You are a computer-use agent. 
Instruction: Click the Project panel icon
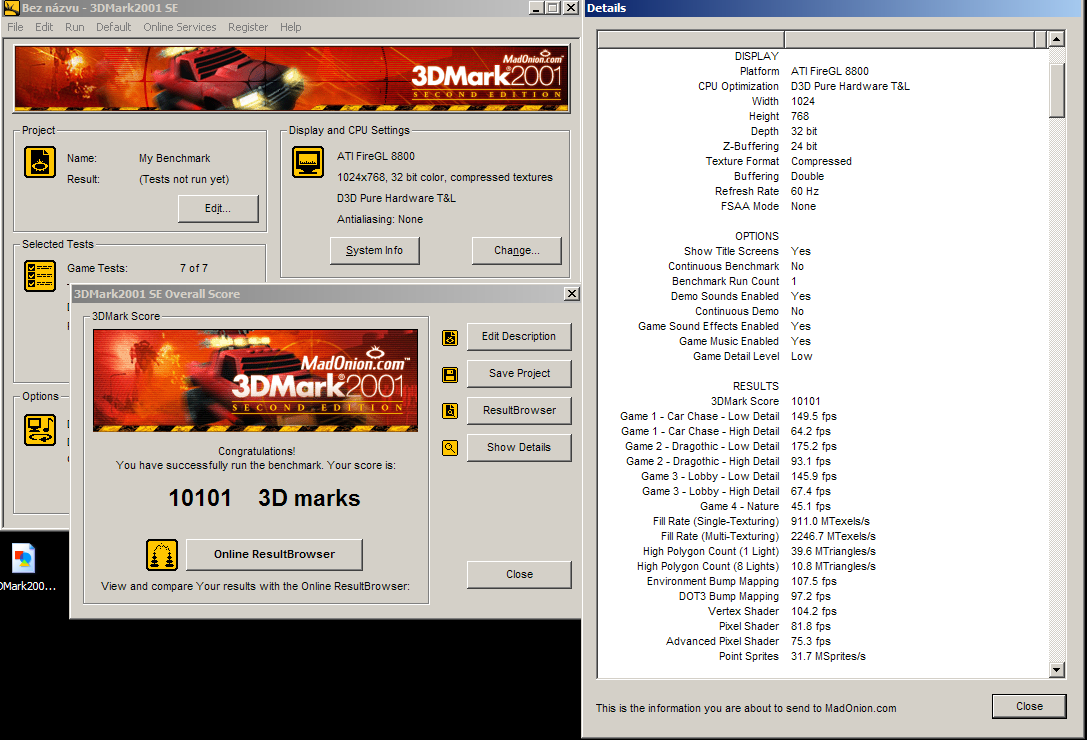point(40,164)
